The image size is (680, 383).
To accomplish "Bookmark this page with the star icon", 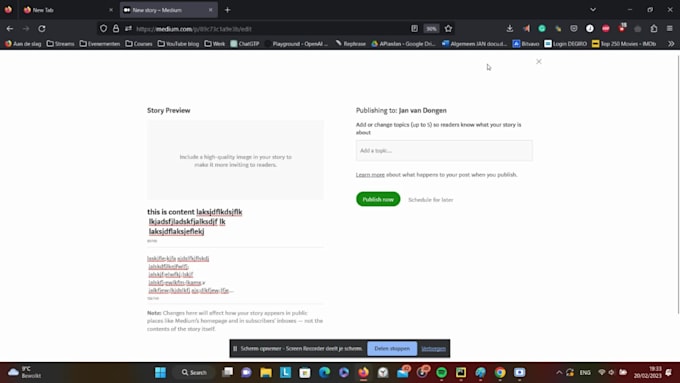I will click(x=448, y=29).
